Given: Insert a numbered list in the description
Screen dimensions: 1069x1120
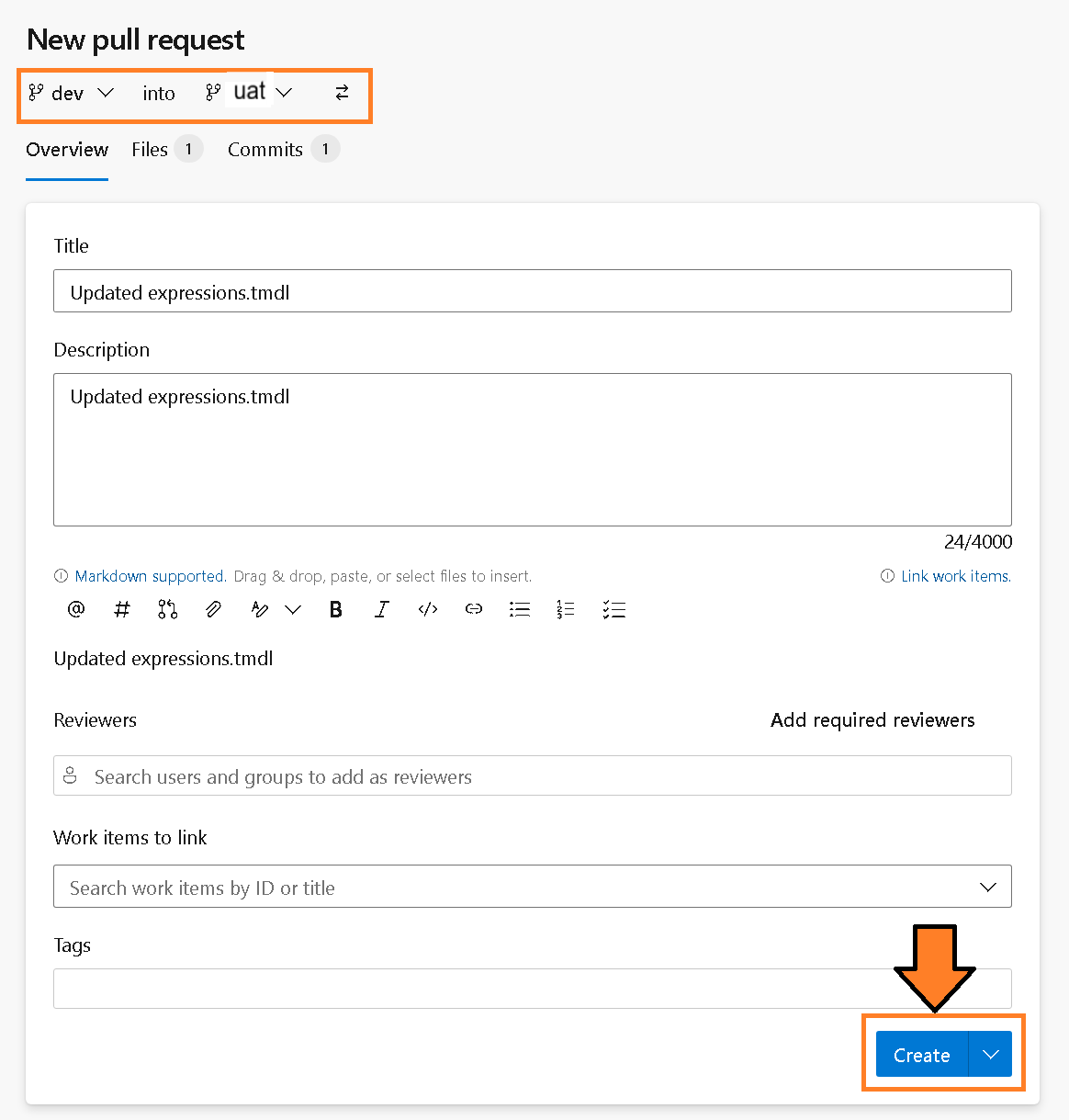Looking at the screenshot, I should (565, 609).
